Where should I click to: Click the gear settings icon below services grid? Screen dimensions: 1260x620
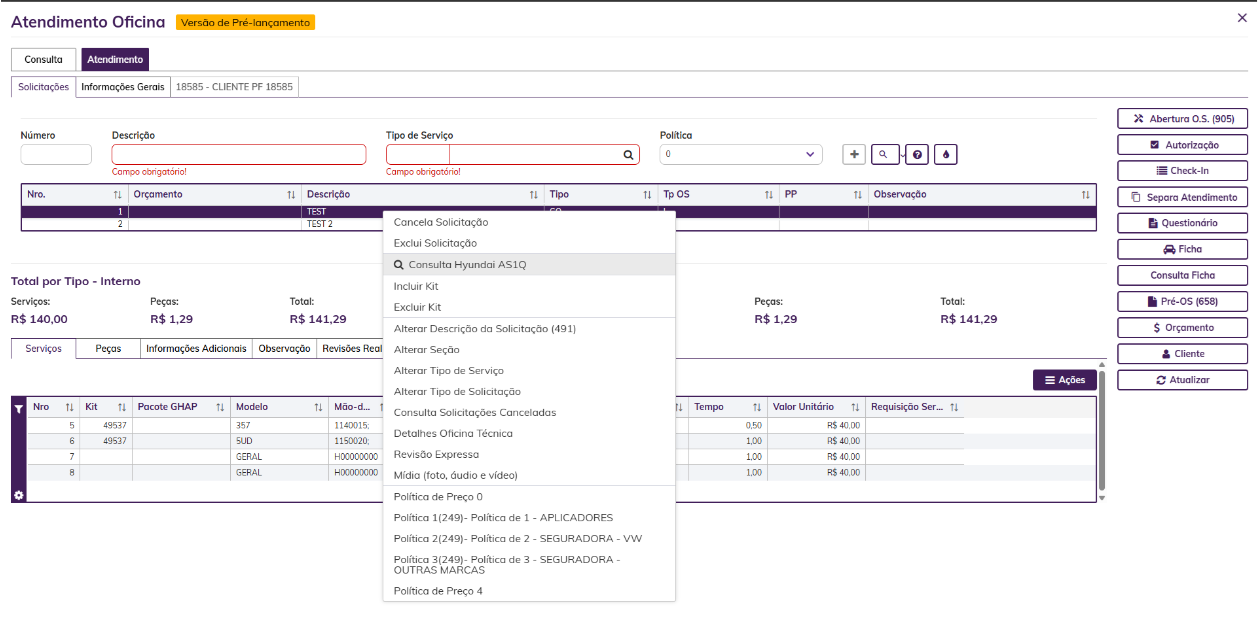18,495
